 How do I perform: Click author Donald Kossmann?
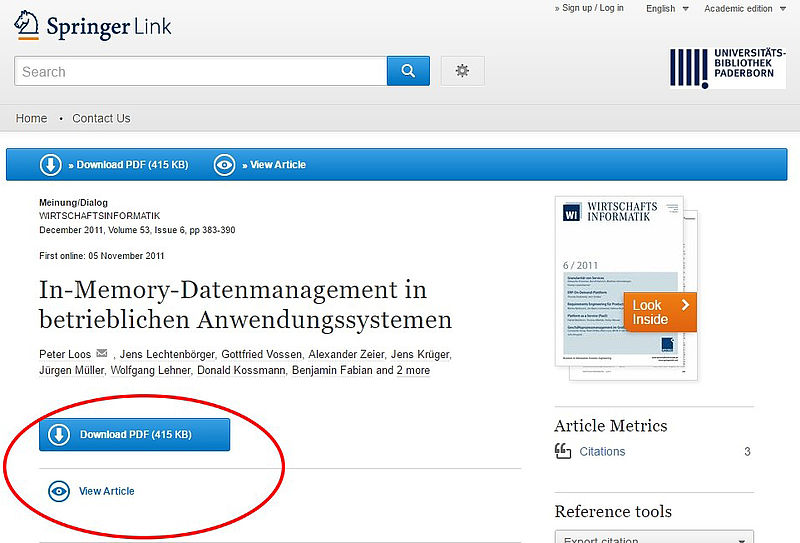(x=241, y=371)
